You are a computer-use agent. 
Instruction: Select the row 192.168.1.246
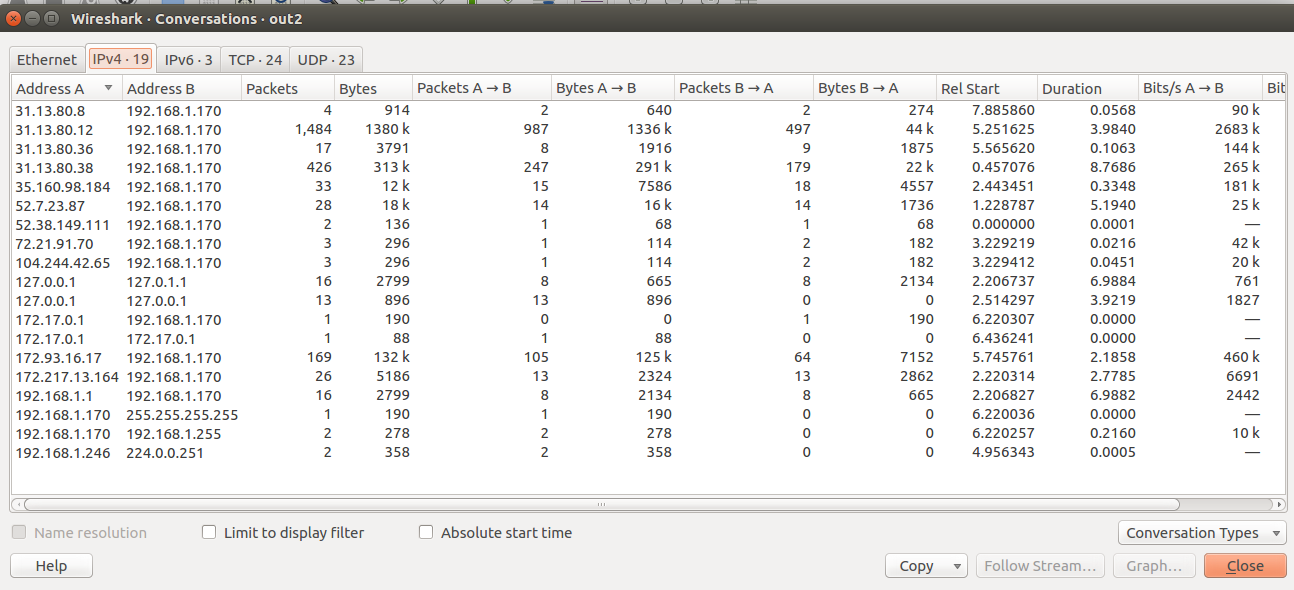[x=649, y=453]
